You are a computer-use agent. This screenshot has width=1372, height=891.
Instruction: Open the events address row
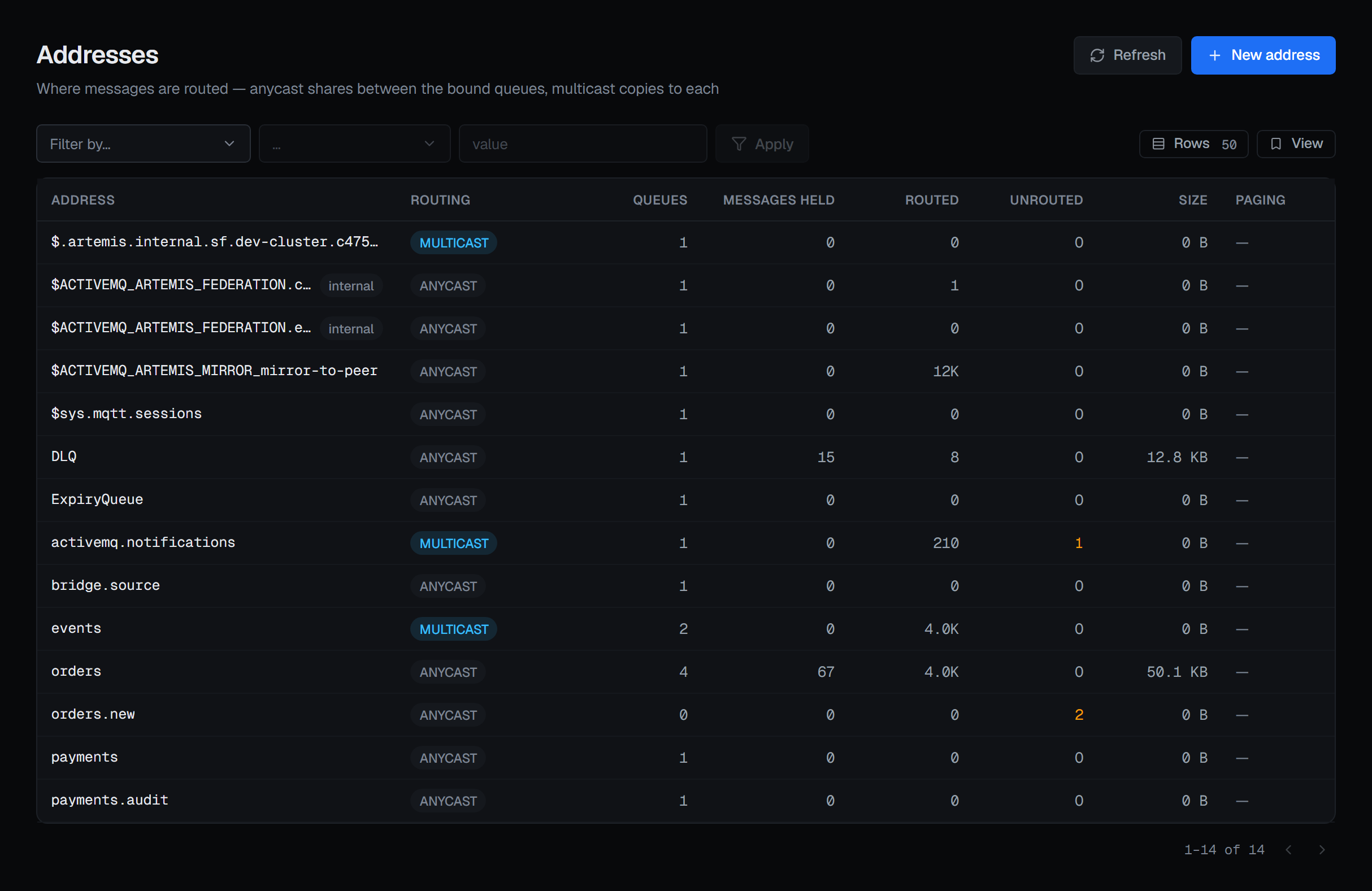click(x=685, y=628)
